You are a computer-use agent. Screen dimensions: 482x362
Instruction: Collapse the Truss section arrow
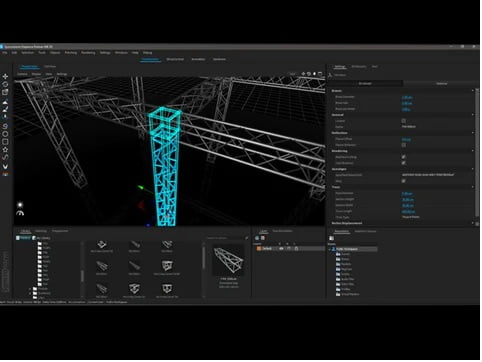click(473, 187)
